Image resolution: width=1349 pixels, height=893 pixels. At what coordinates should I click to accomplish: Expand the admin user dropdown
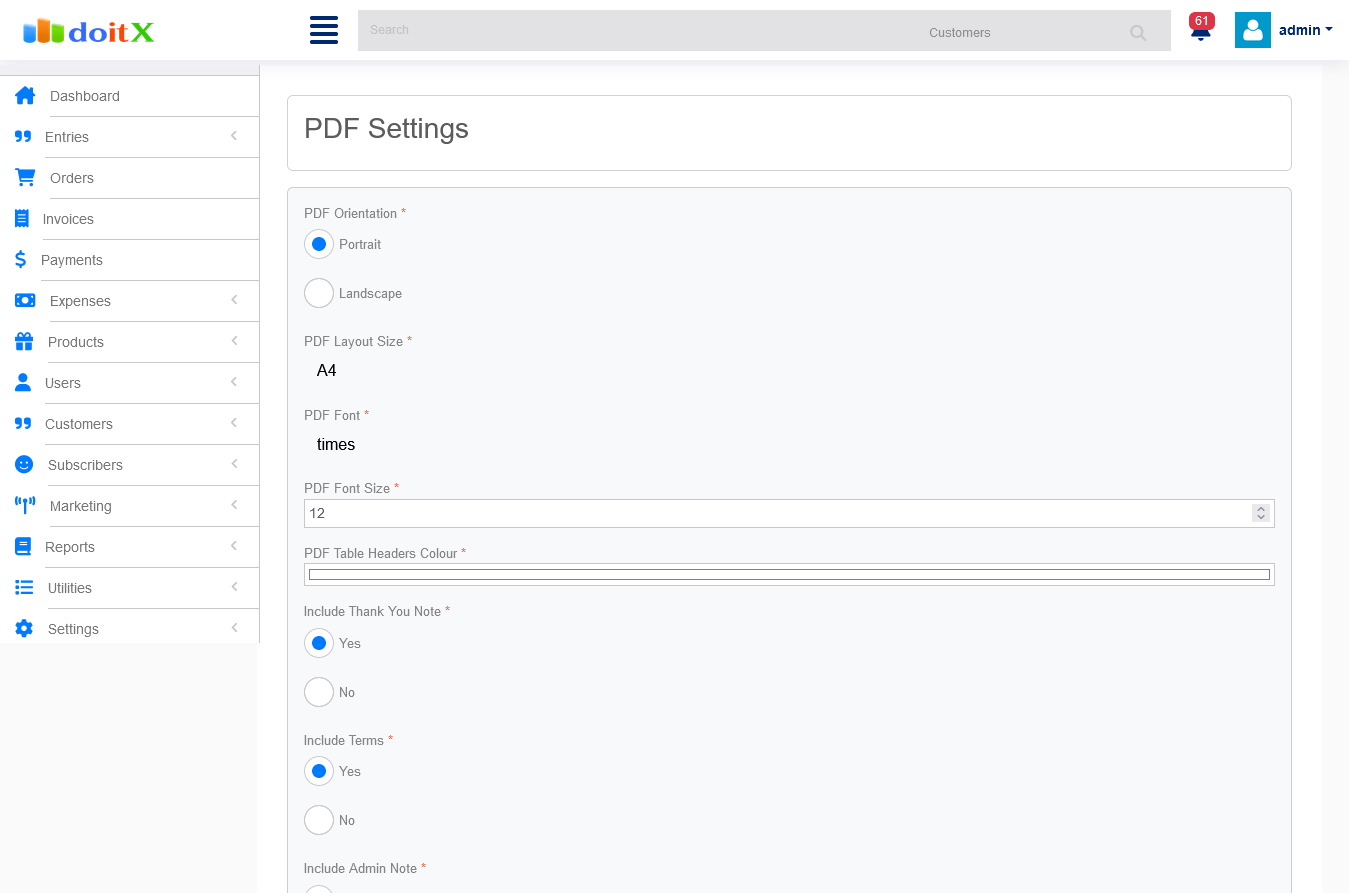(x=1305, y=30)
